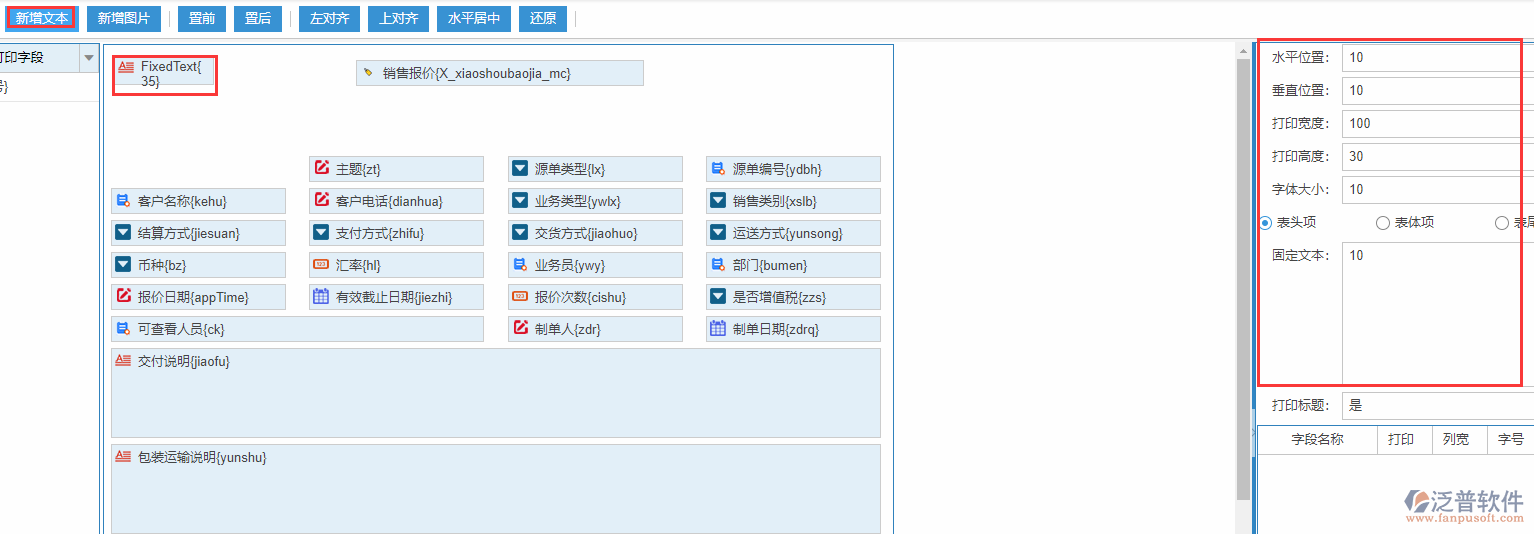Viewport: 1534px width, 534px height.
Task: Click the pencil icon of 销售报价 title field
Action: (x=368, y=73)
